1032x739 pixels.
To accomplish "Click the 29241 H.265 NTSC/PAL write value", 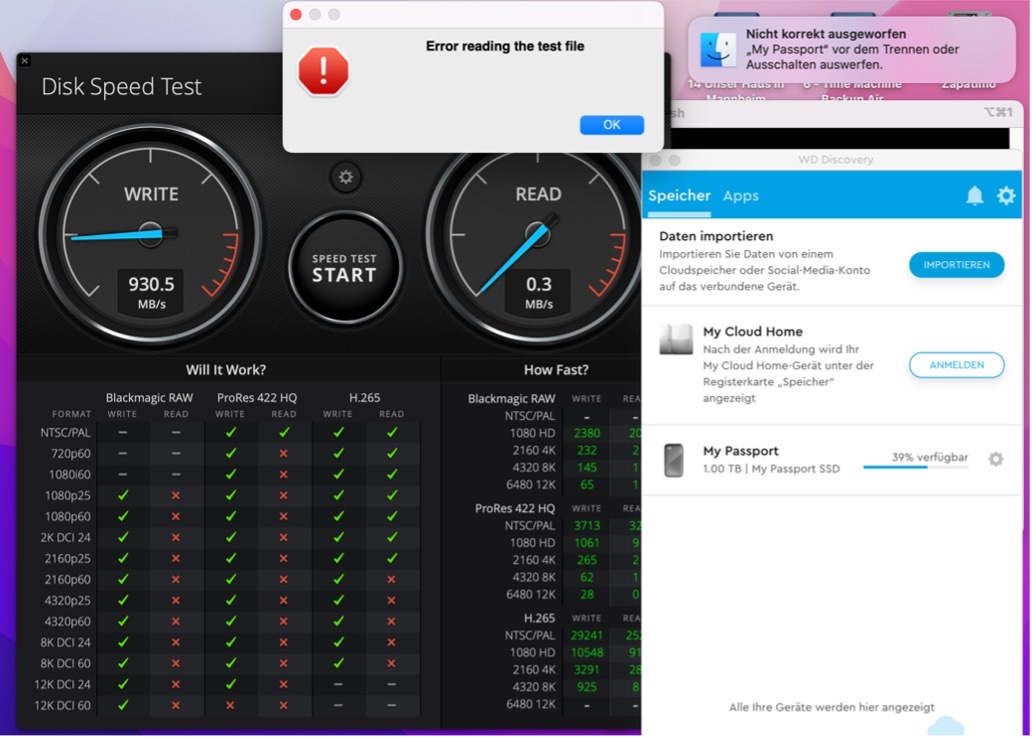I will pos(586,635).
